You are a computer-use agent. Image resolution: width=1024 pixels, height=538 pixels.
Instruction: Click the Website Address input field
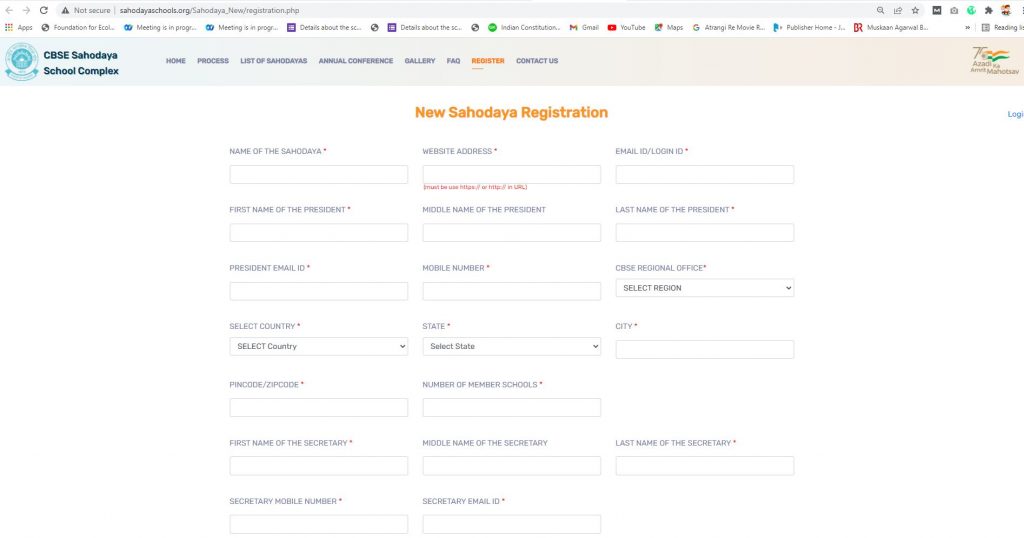511,174
